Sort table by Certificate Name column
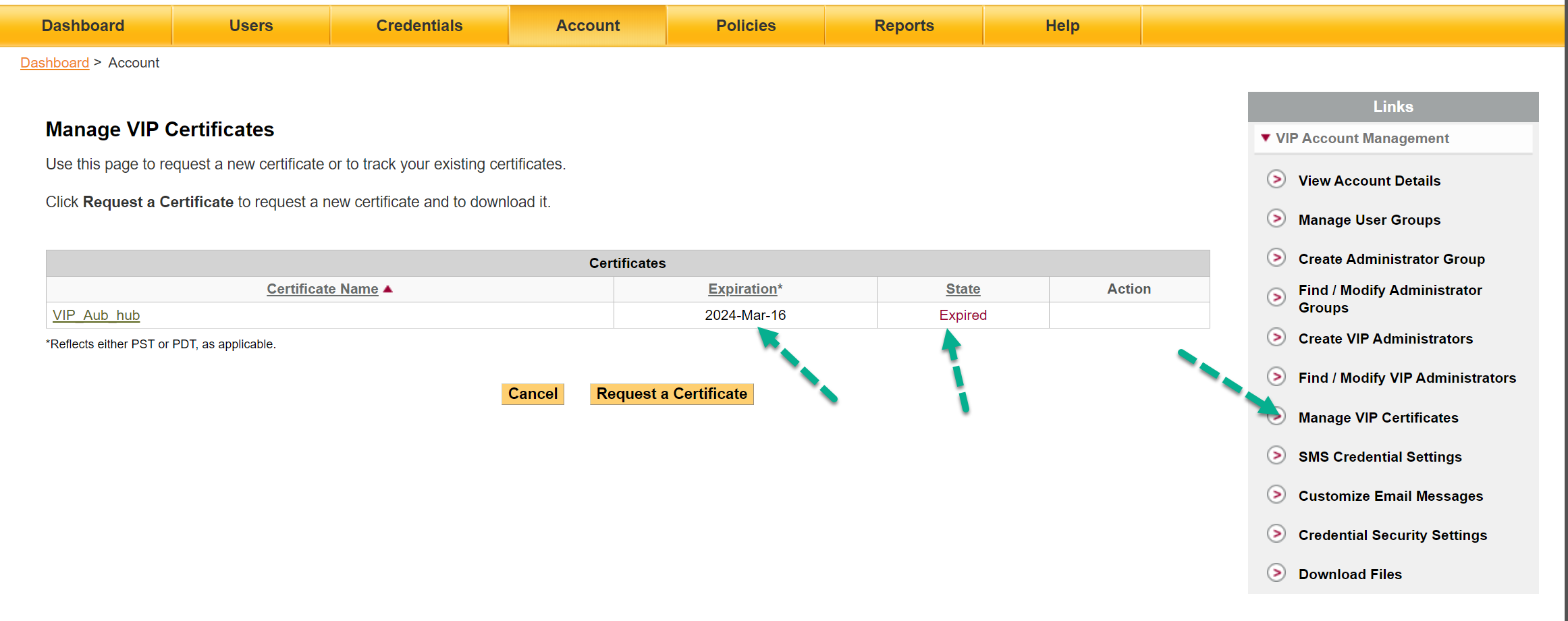 [x=322, y=289]
